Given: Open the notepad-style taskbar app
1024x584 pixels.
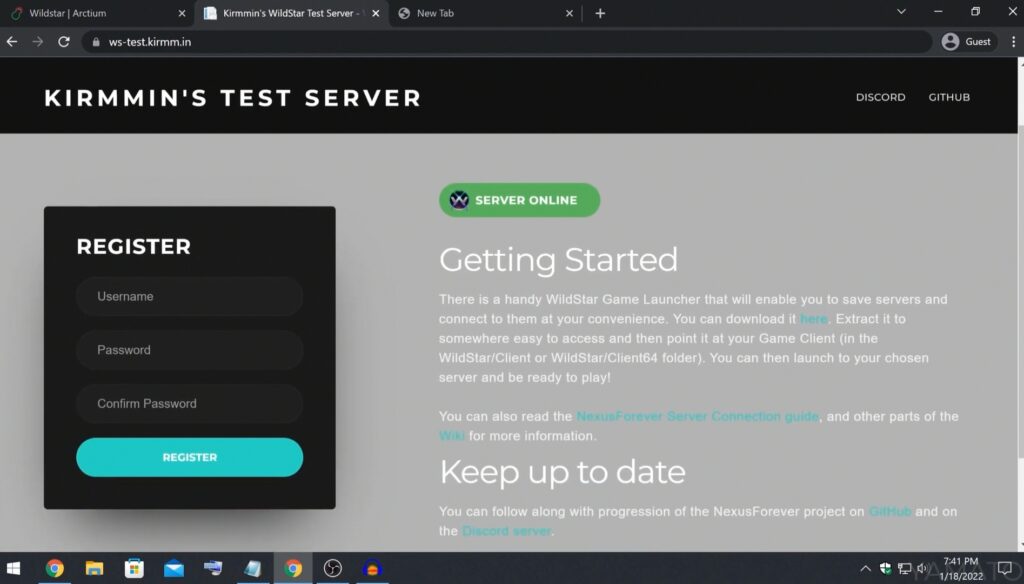Looking at the screenshot, I should (253, 568).
